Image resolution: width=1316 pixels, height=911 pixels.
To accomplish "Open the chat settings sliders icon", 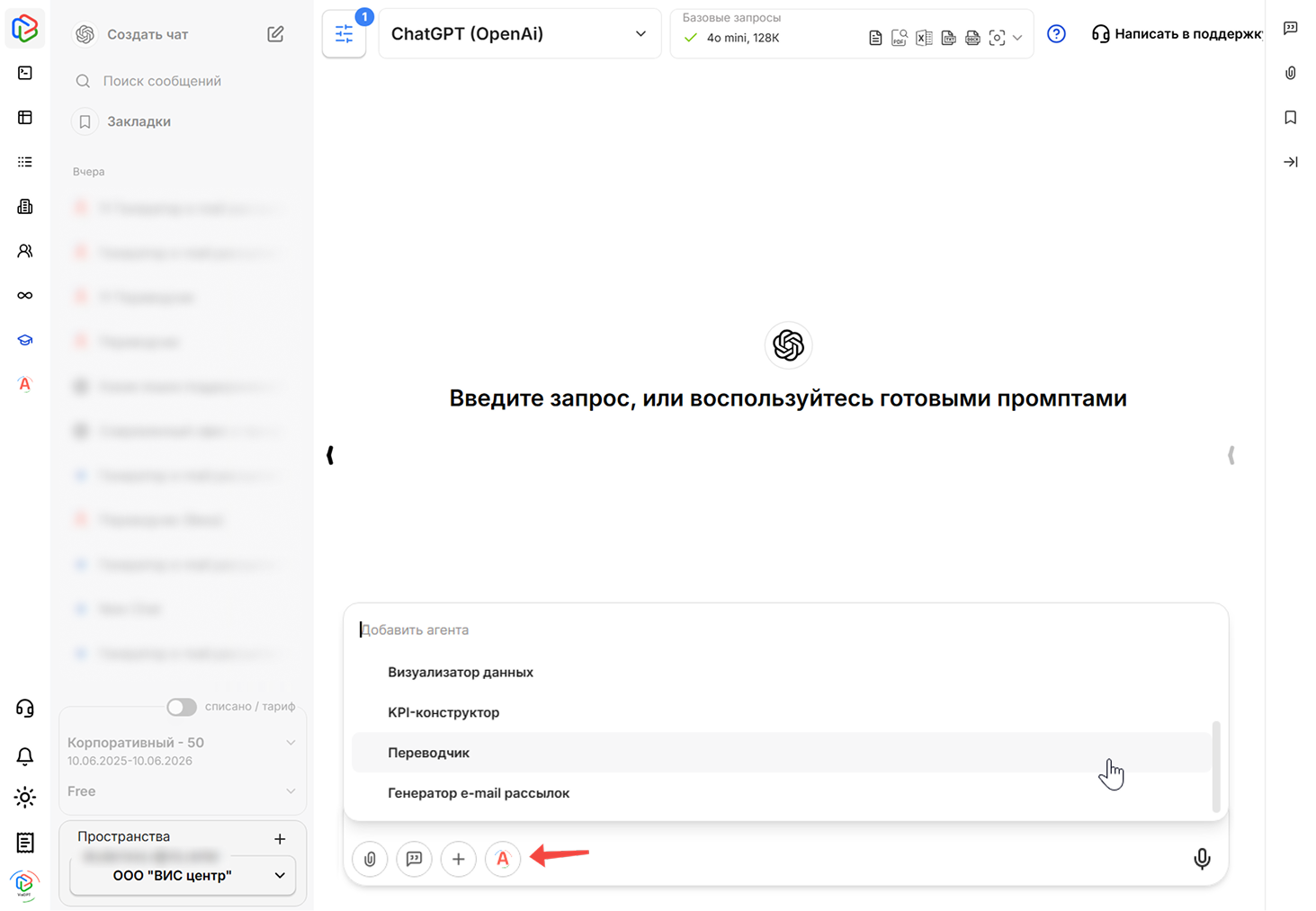I will coord(345,34).
